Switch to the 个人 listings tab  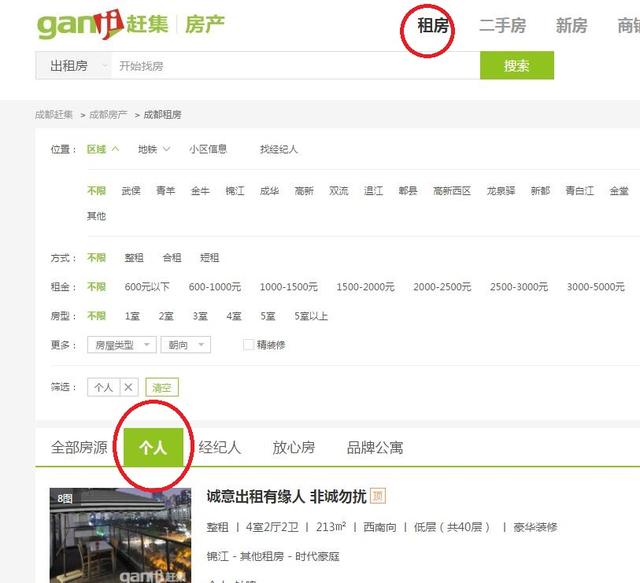click(x=153, y=447)
